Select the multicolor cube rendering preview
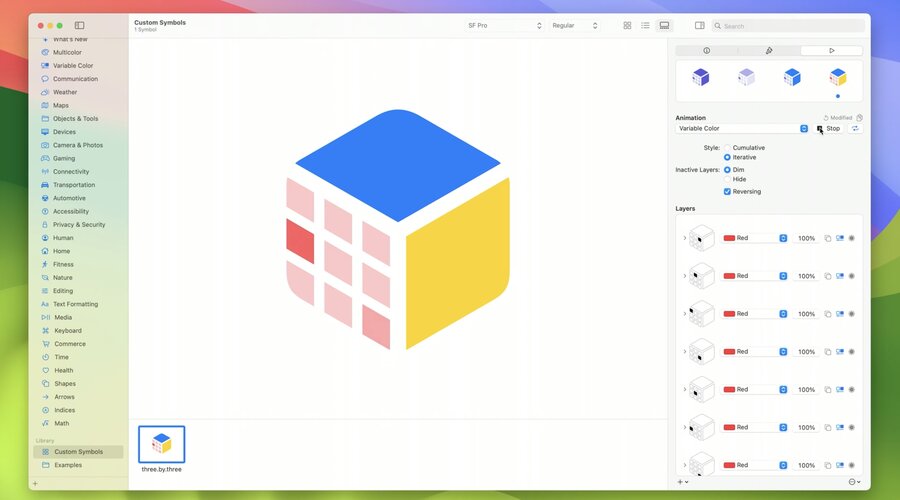 (838, 77)
